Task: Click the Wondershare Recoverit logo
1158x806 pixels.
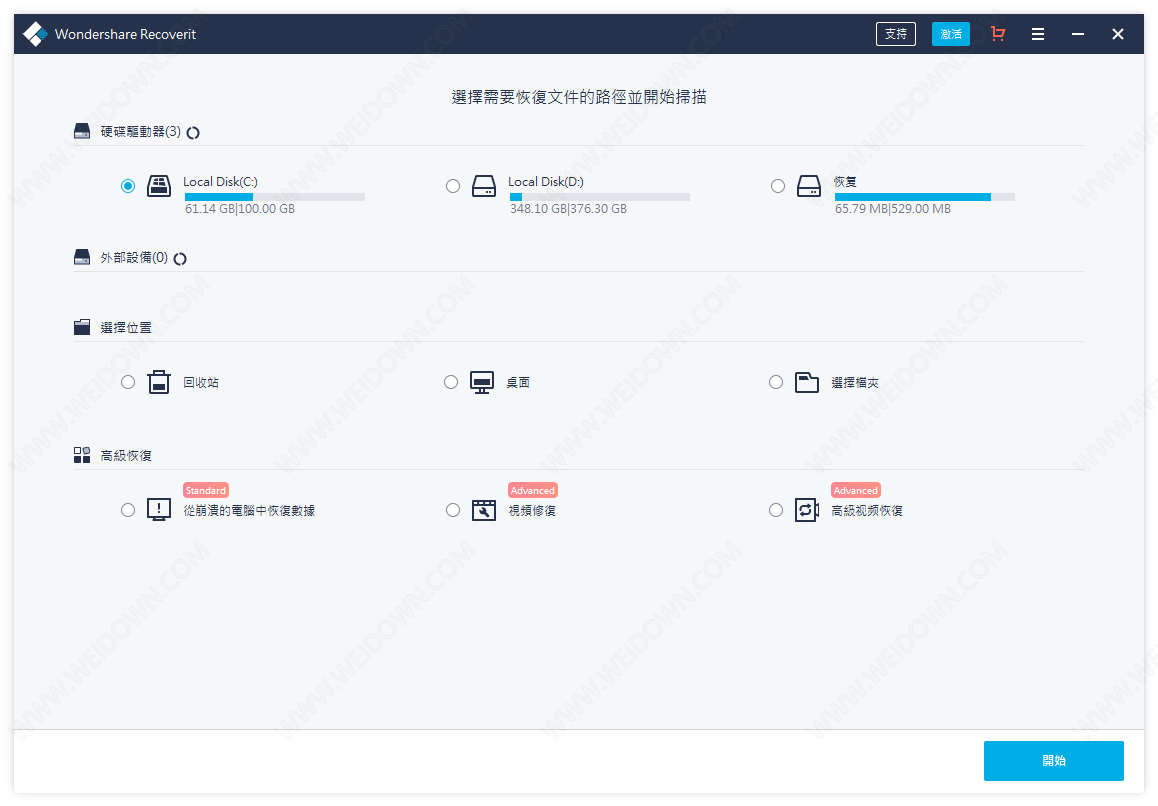Action: [x=36, y=34]
